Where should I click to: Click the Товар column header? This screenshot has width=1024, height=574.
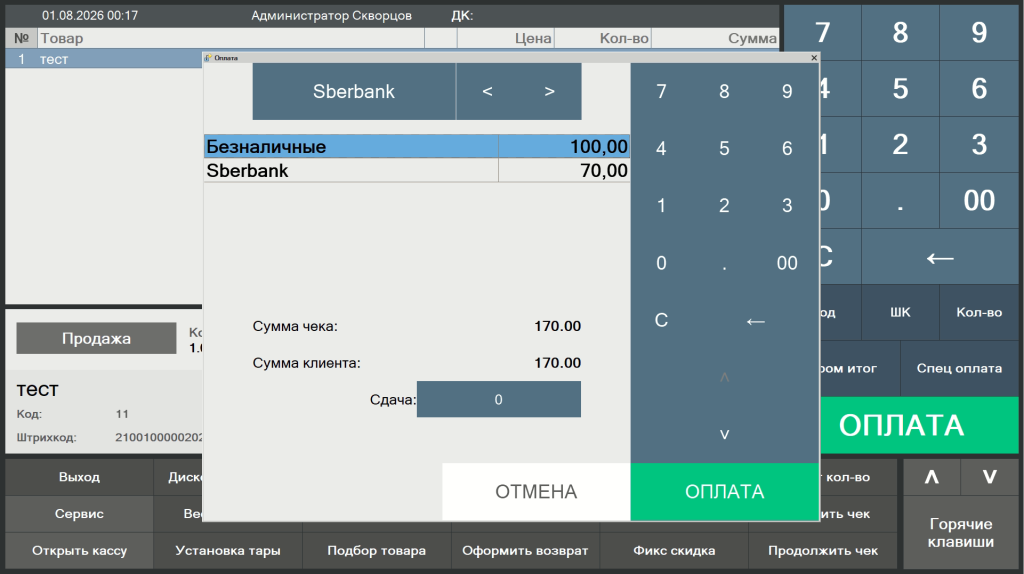click(231, 38)
